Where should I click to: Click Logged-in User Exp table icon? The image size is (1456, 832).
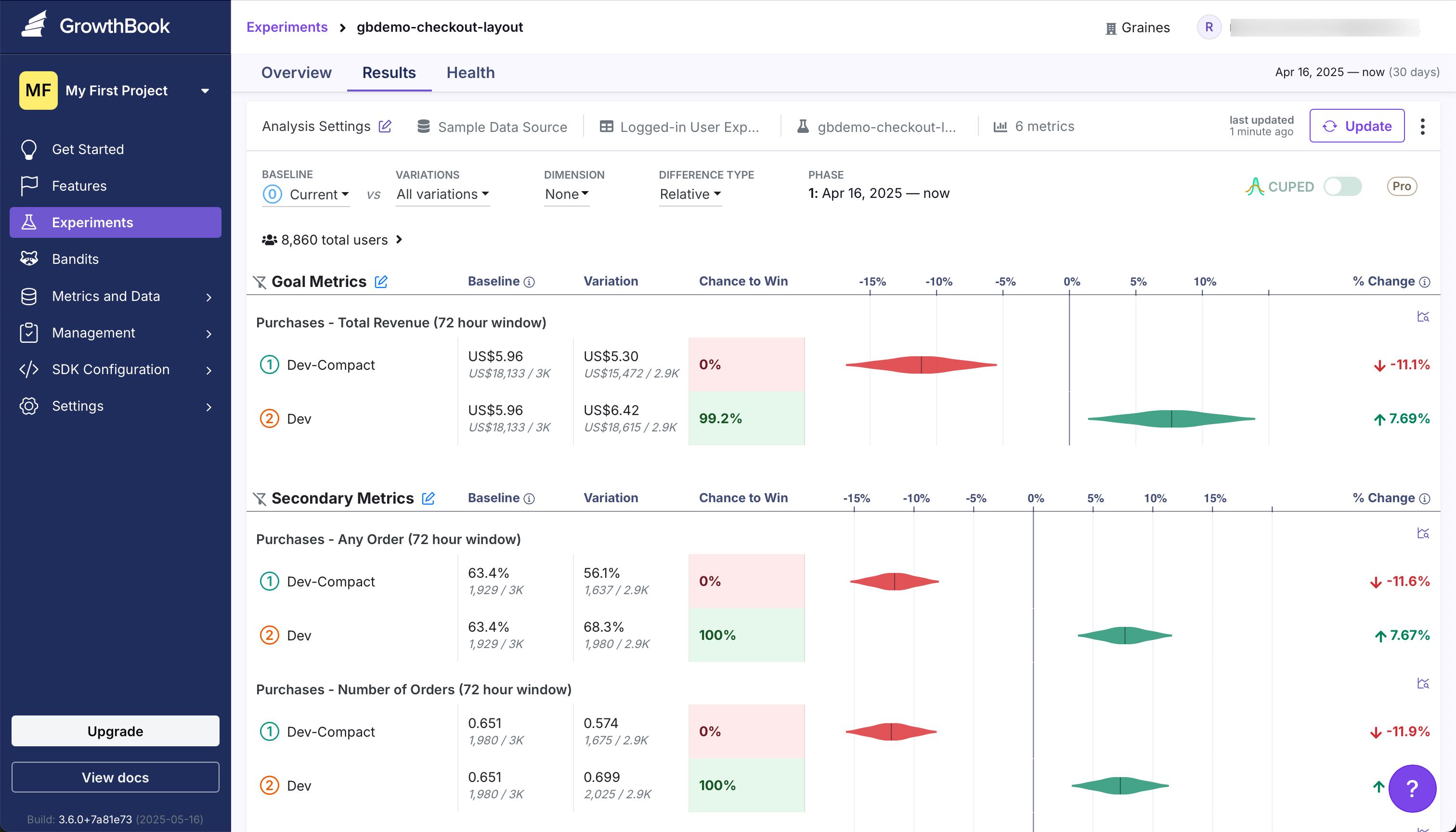[606, 126]
